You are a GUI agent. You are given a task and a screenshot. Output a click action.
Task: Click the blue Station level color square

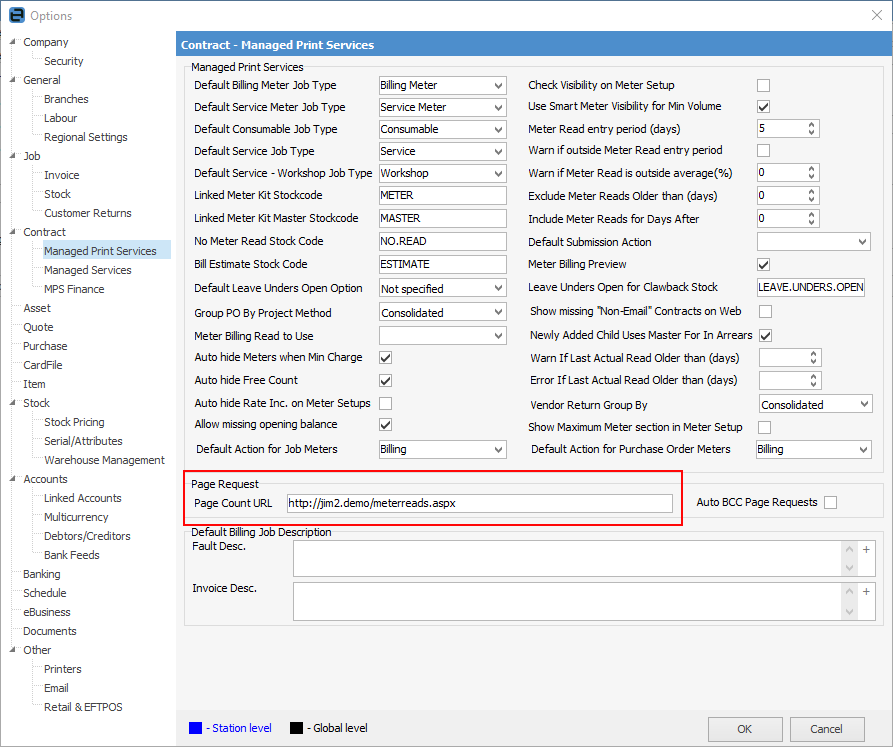click(x=195, y=728)
